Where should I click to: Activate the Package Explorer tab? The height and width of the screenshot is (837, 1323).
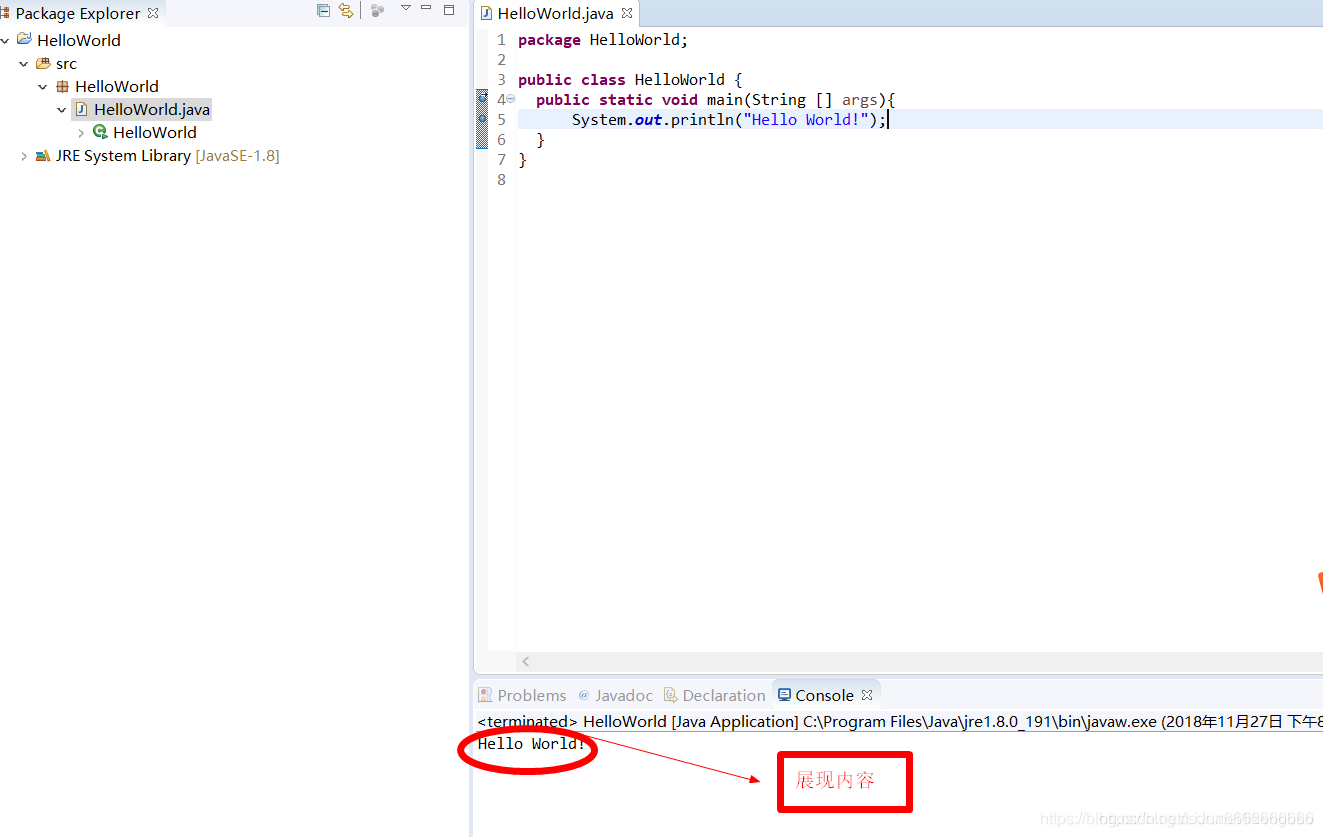click(78, 13)
